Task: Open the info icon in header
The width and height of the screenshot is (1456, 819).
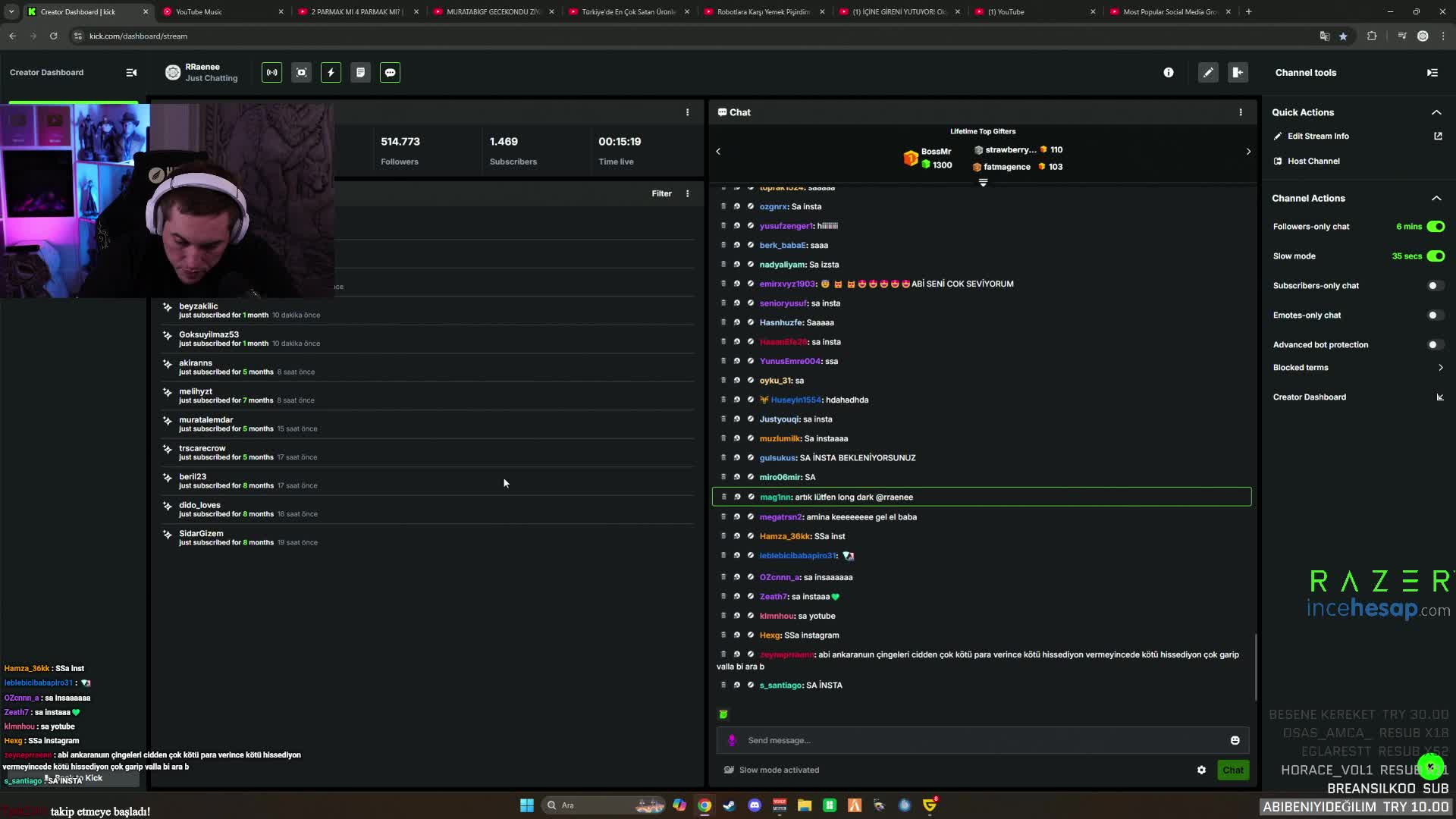Action: pyautogui.click(x=1169, y=73)
